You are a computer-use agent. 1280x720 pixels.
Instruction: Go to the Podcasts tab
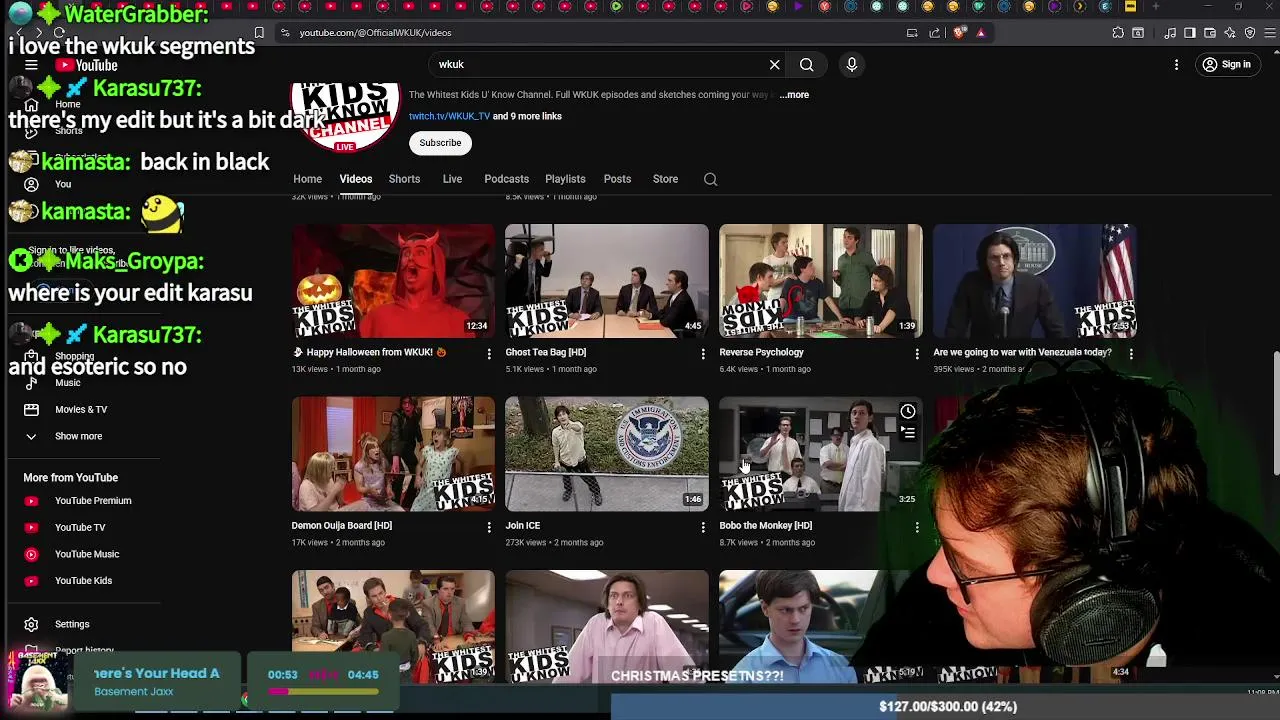coord(506,179)
